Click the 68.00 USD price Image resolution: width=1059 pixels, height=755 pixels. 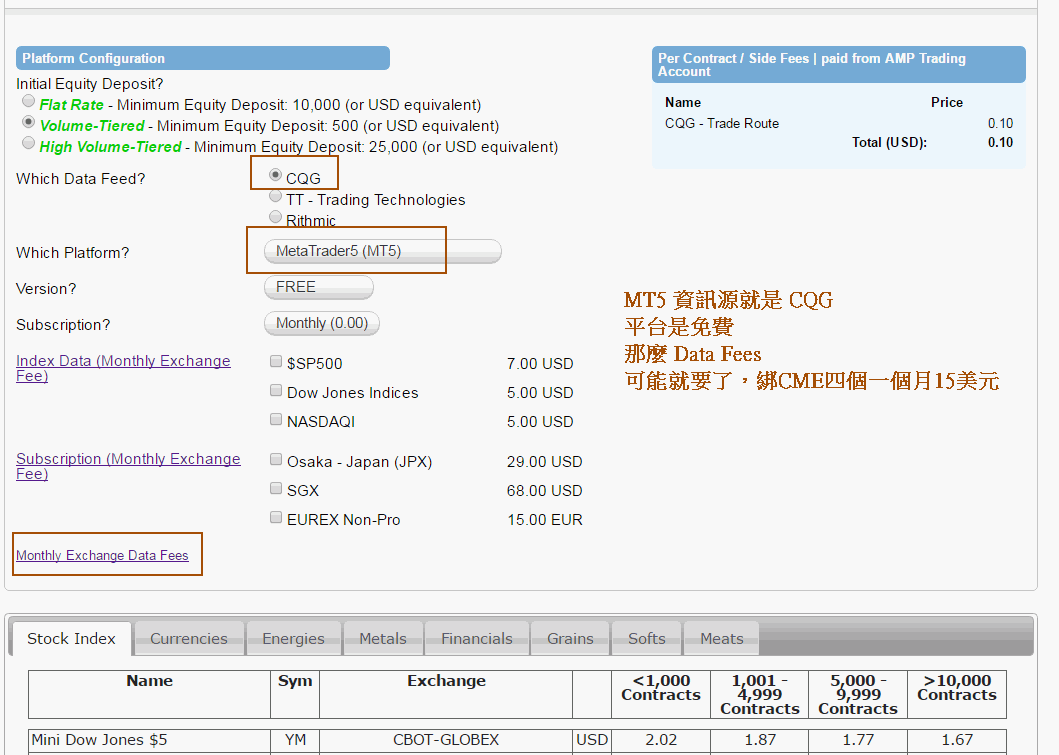click(544, 491)
